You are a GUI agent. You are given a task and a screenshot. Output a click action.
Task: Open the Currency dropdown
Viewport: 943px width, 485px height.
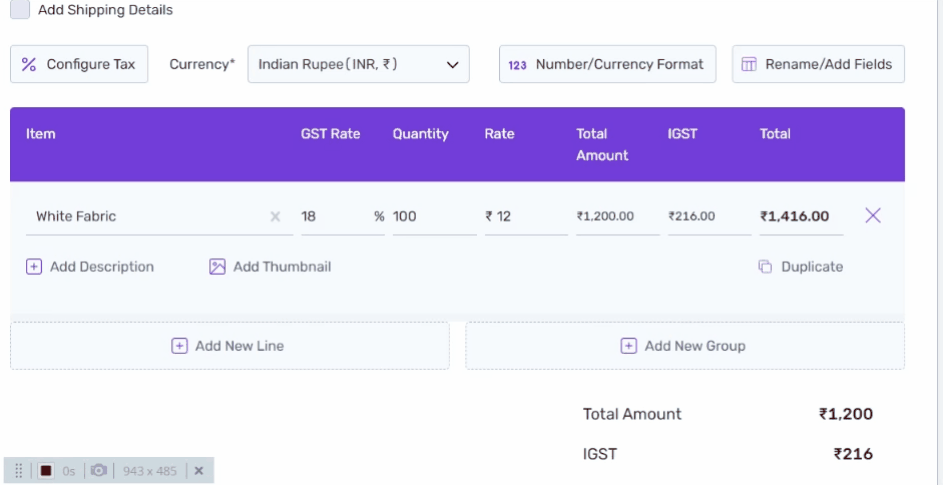[x=358, y=64]
